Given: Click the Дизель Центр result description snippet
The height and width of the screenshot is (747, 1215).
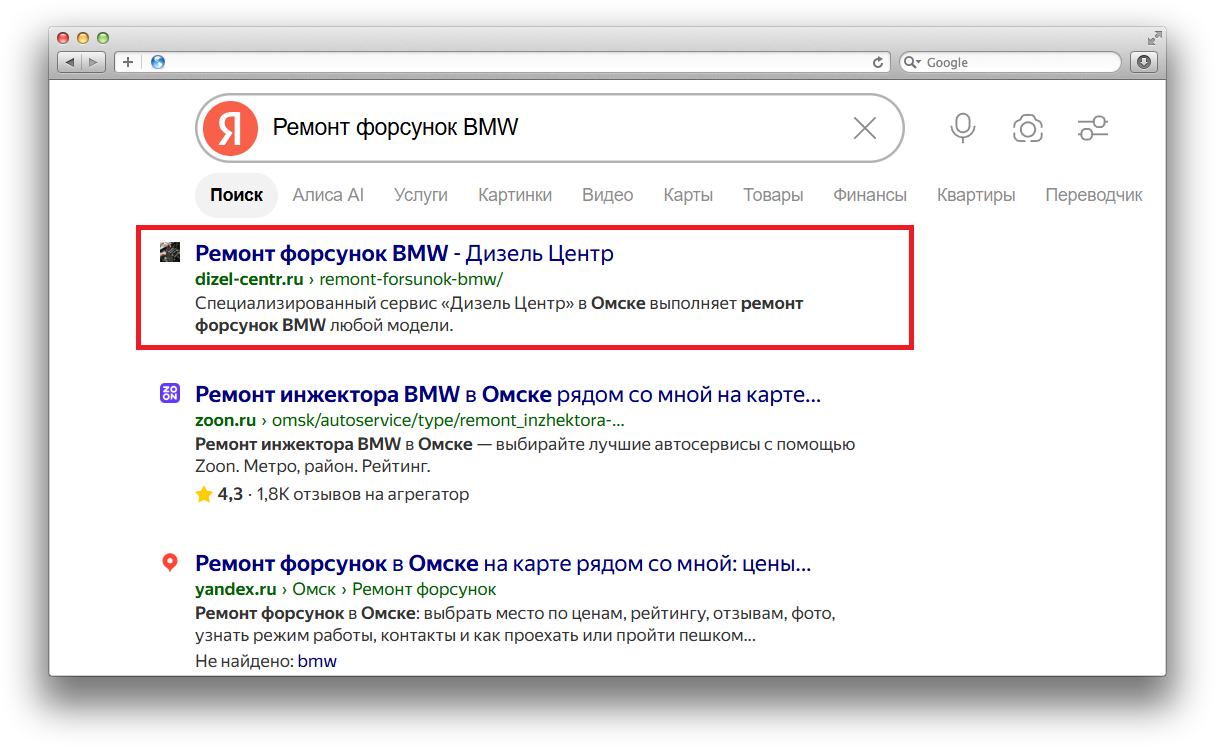Looking at the screenshot, I should pyautogui.click(x=499, y=314).
